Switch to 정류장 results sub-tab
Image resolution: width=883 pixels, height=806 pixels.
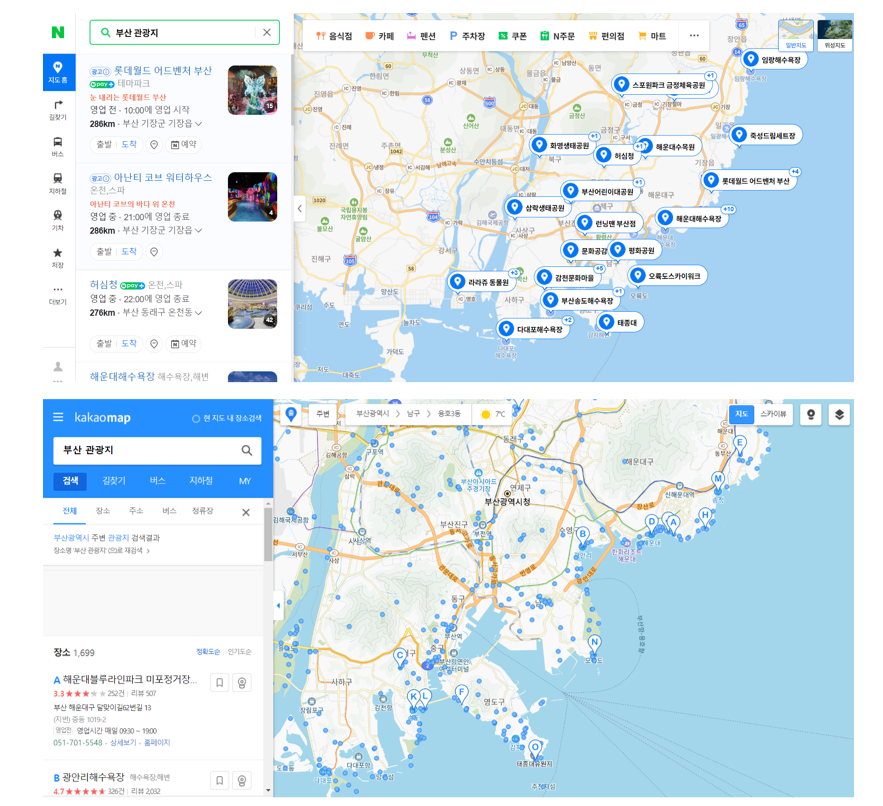point(202,511)
